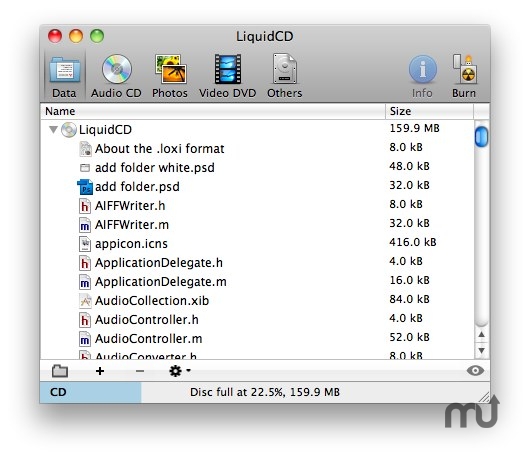Select the ApplicationDelegate.h file name
Viewport: 530px width, 458px height.
[159, 263]
